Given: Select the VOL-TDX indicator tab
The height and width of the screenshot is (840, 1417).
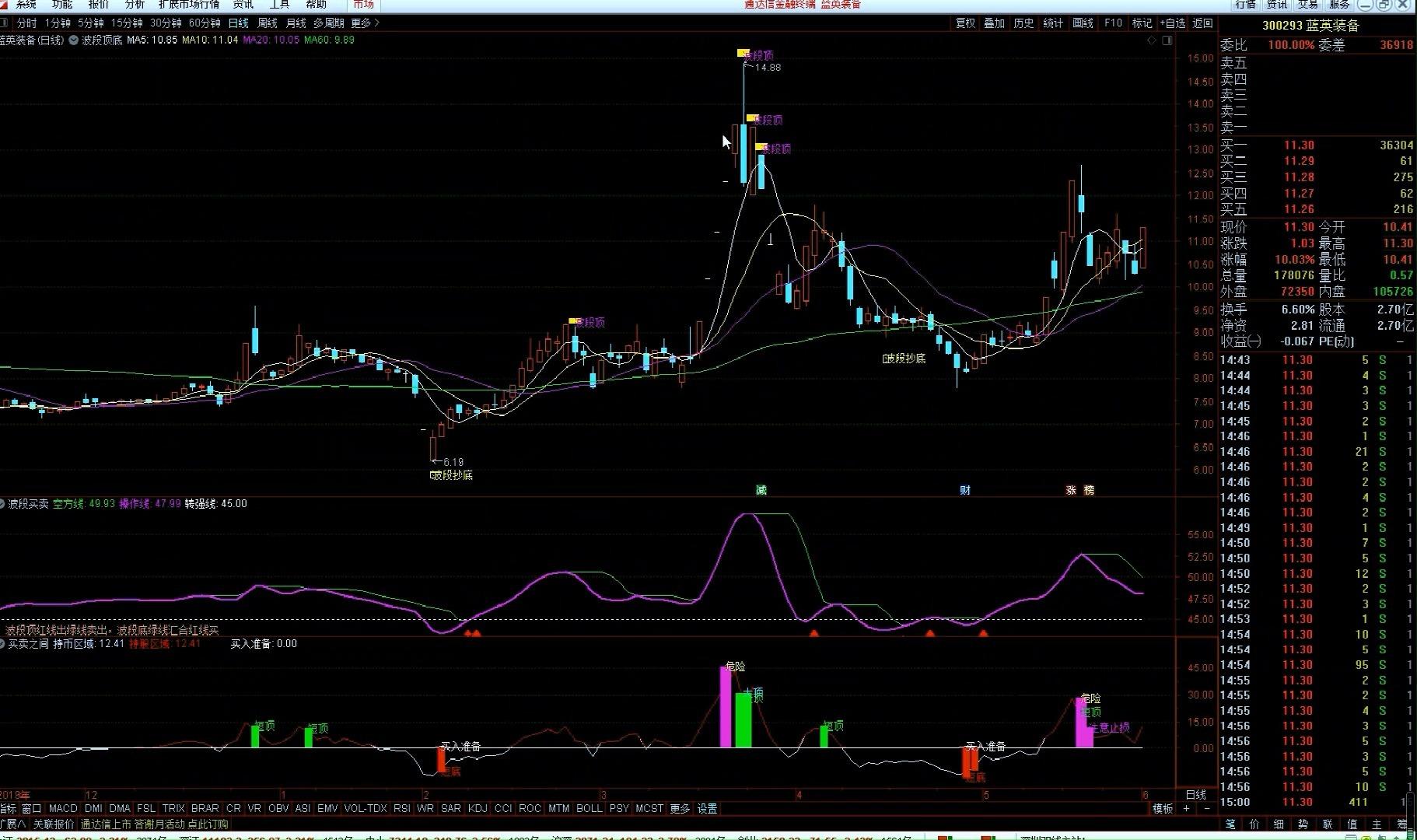Looking at the screenshot, I should coord(366,809).
